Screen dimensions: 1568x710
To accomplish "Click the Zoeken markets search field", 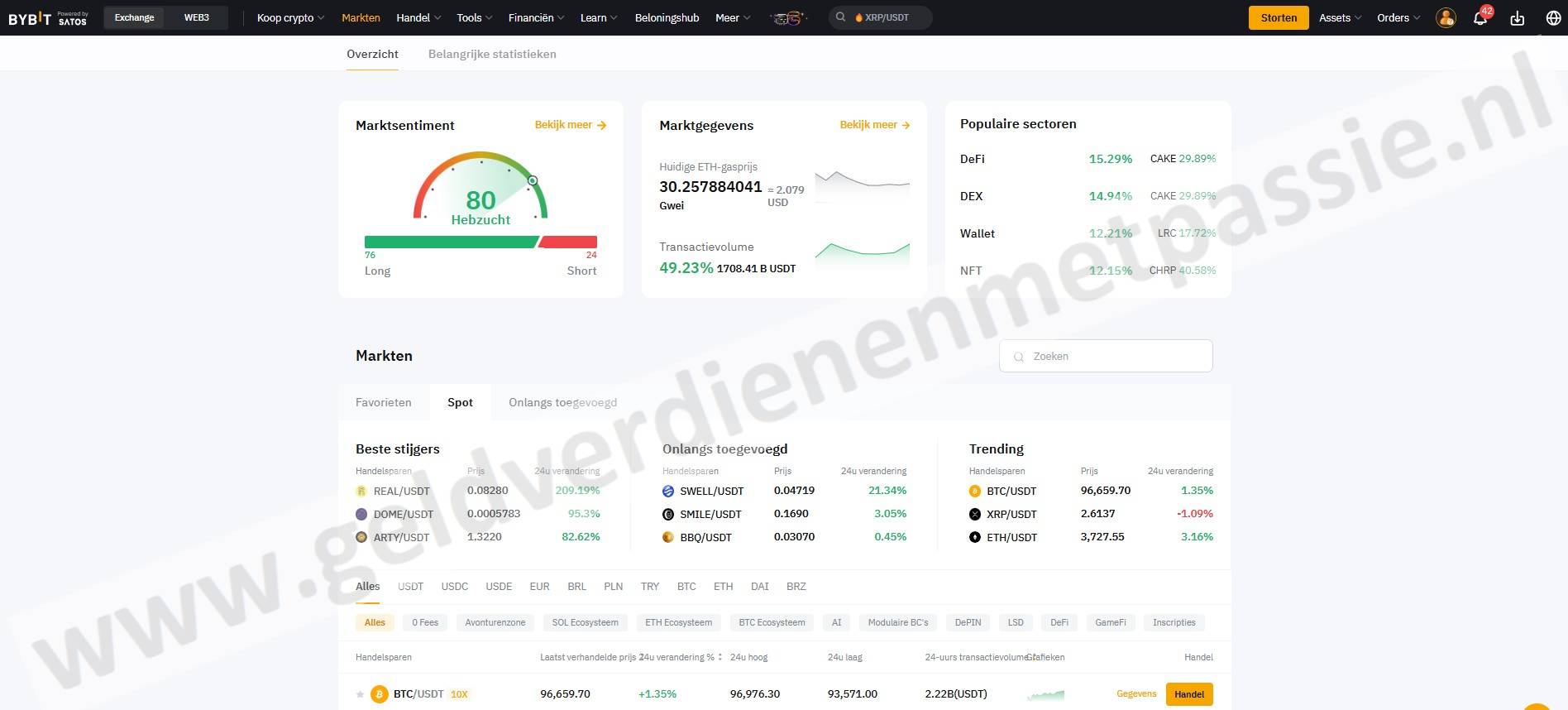I will tap(1106, 356).
